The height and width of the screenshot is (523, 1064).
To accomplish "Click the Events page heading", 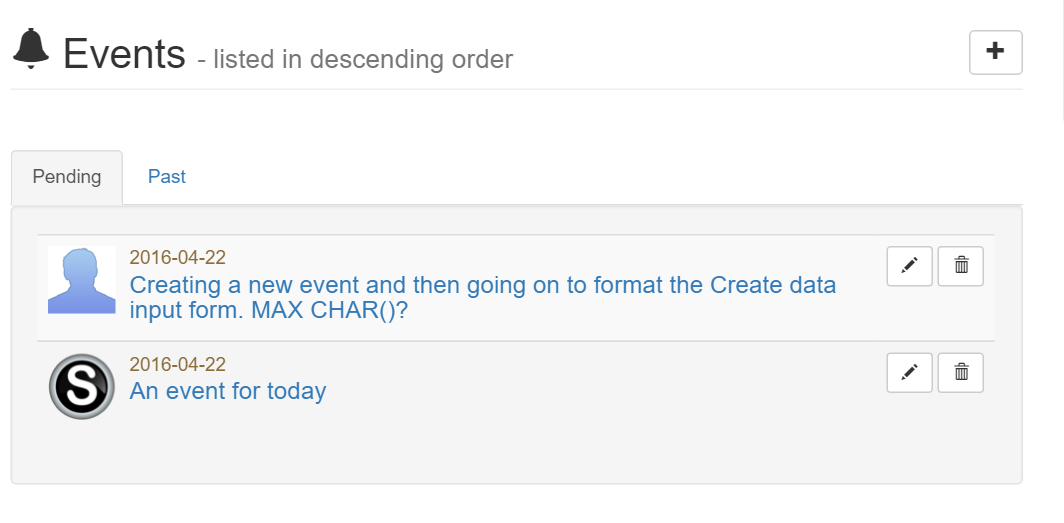I will click(124, 54).
